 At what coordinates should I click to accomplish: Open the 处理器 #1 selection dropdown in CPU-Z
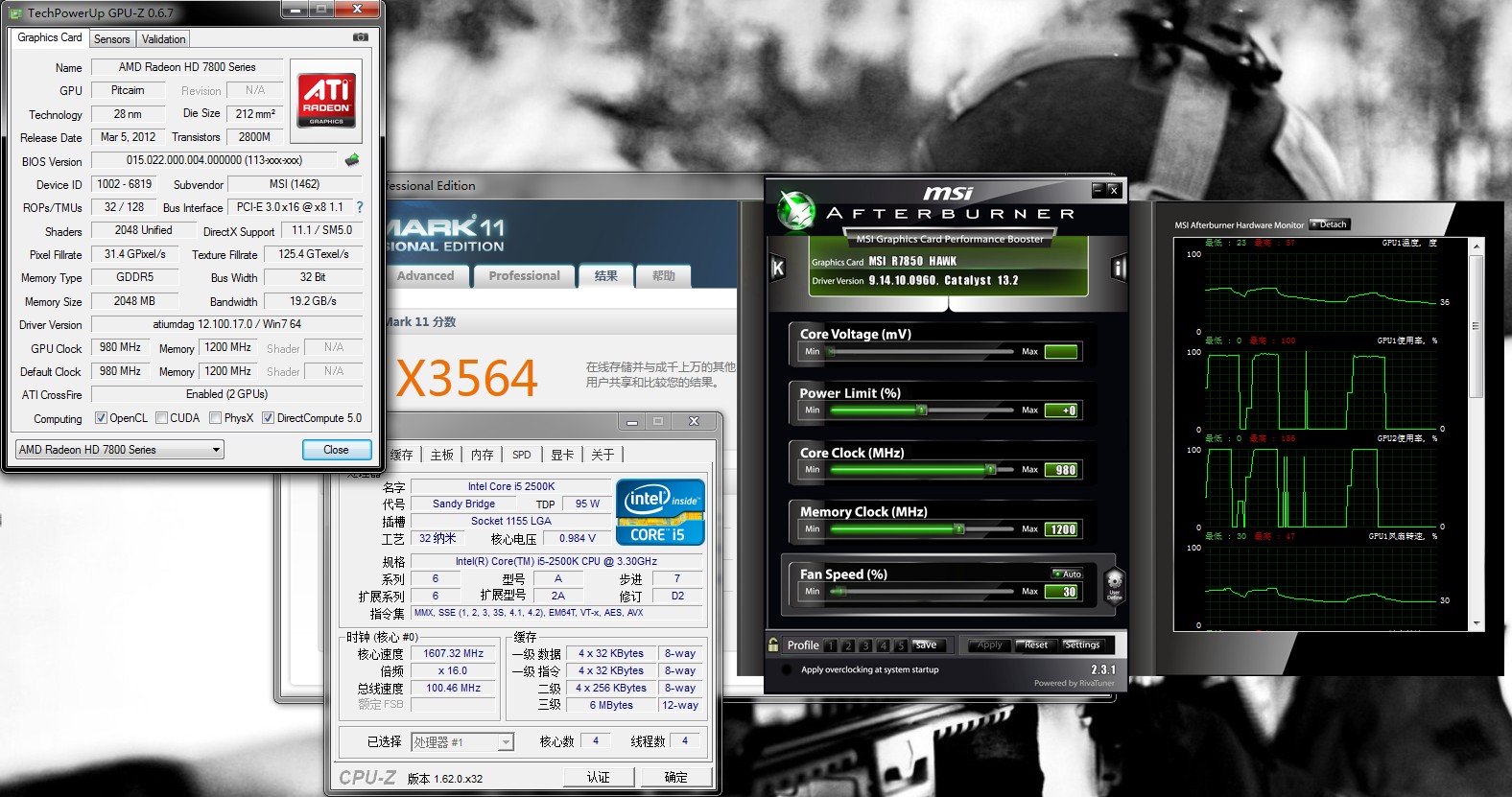463,742
